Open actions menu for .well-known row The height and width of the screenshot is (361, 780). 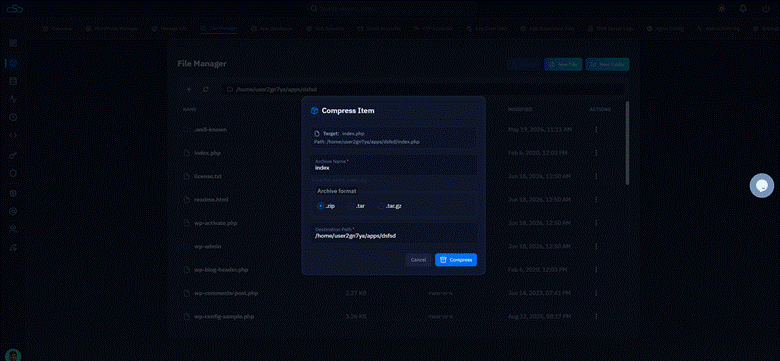(x=596, y=129)
